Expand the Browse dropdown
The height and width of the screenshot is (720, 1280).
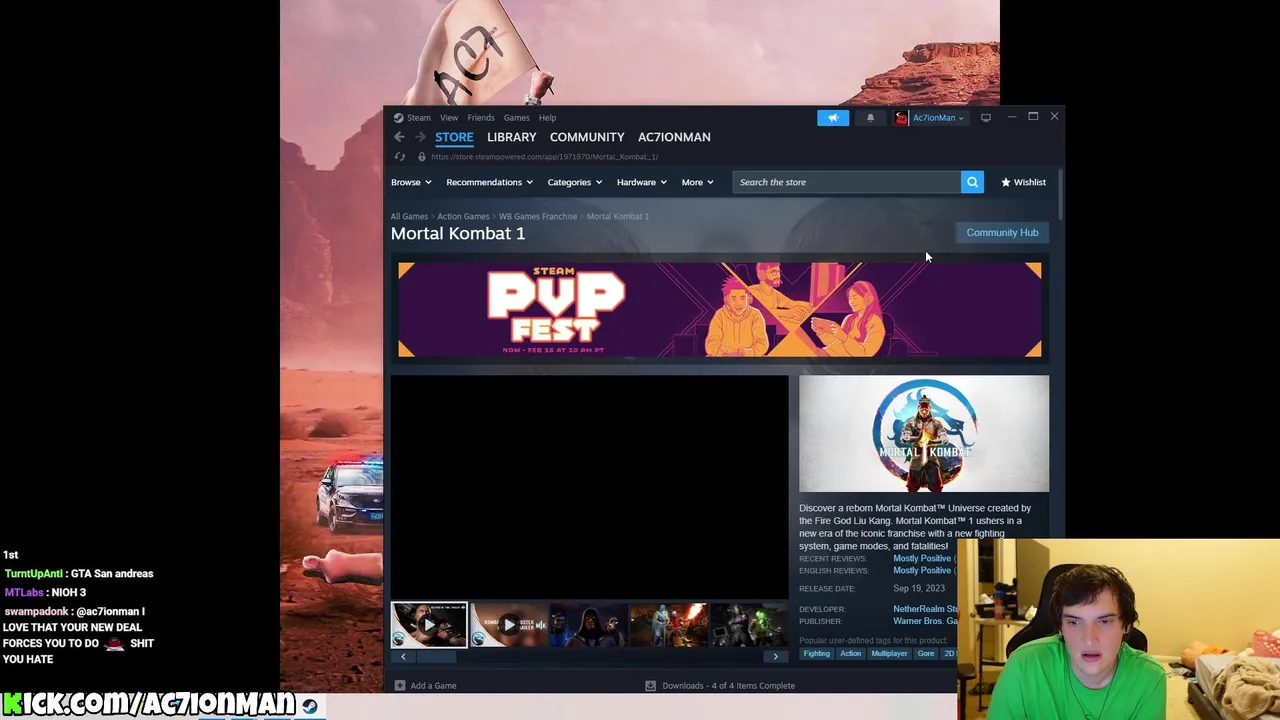pyautogui.click(x=411, y=182)
